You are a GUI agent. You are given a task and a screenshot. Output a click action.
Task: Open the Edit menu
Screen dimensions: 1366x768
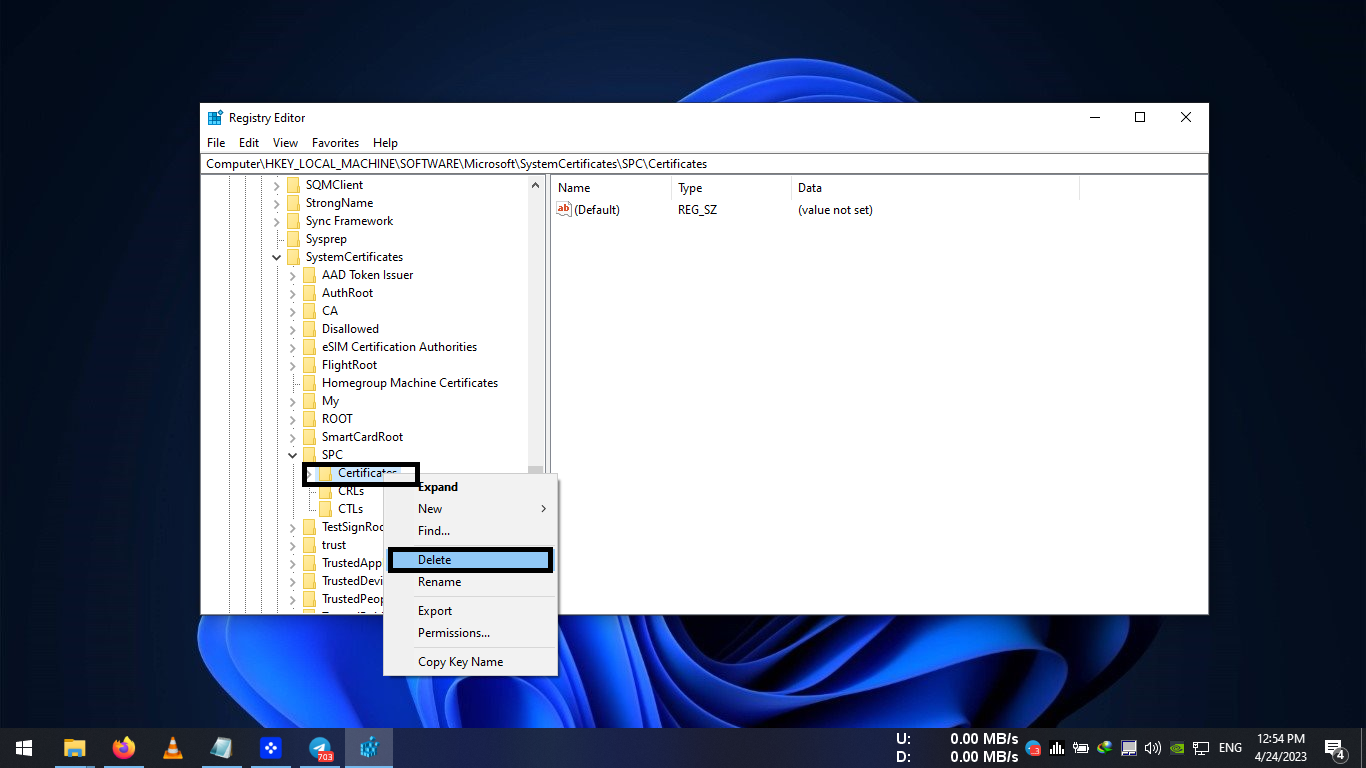(x=249, y=143)
